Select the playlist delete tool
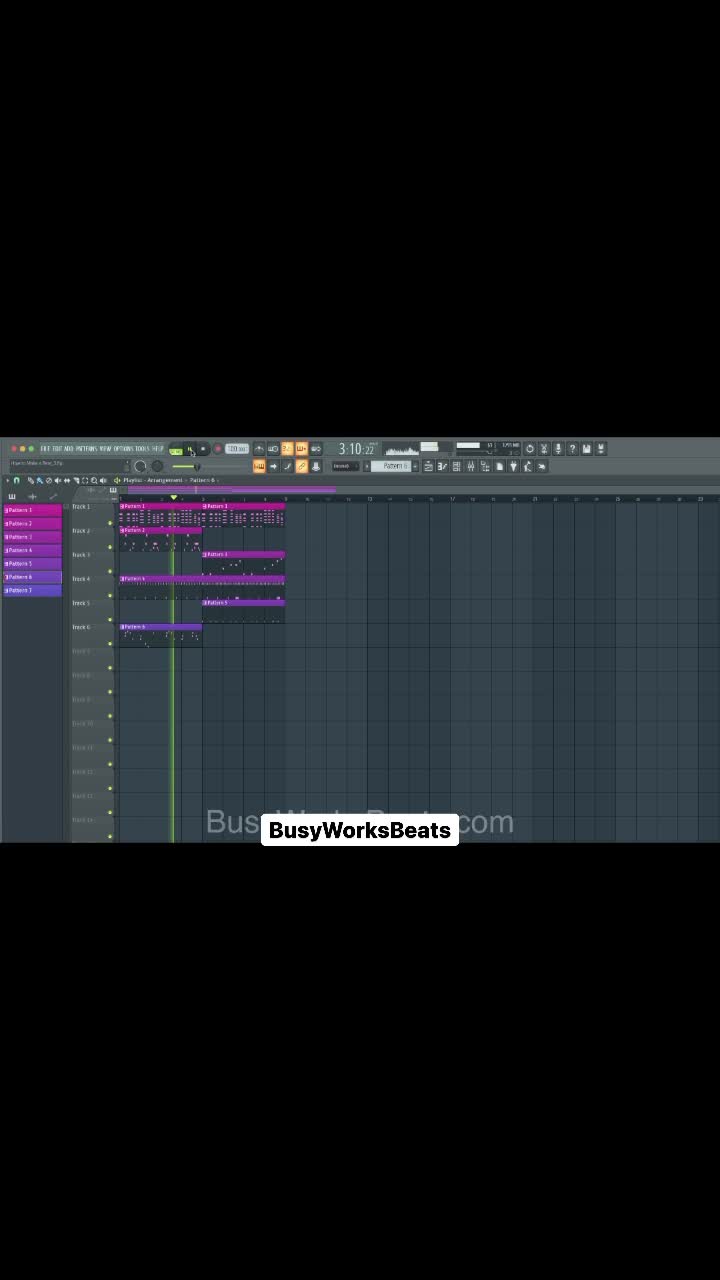 [49, 480]
